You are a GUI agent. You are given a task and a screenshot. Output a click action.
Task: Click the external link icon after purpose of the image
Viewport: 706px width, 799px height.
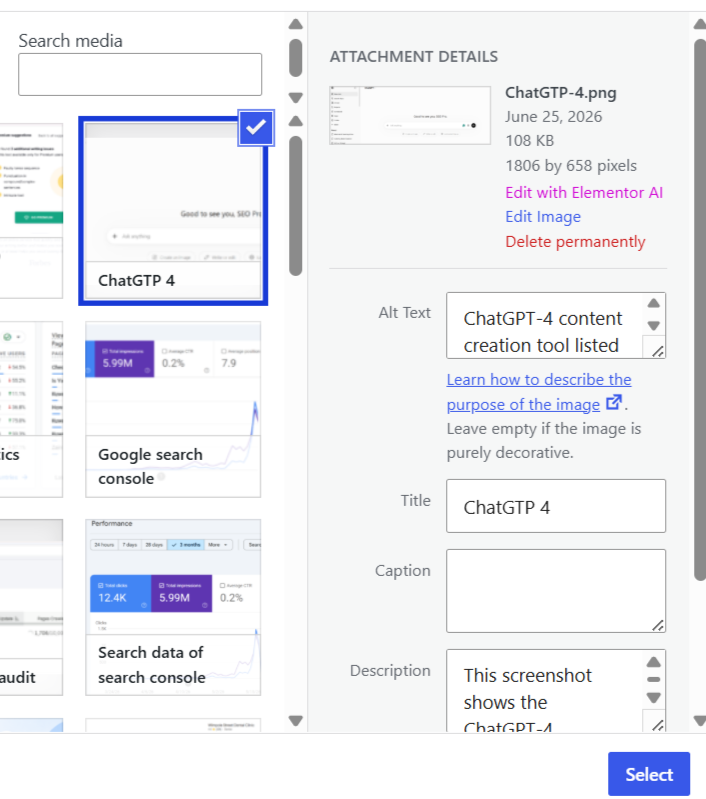(614, 403)
